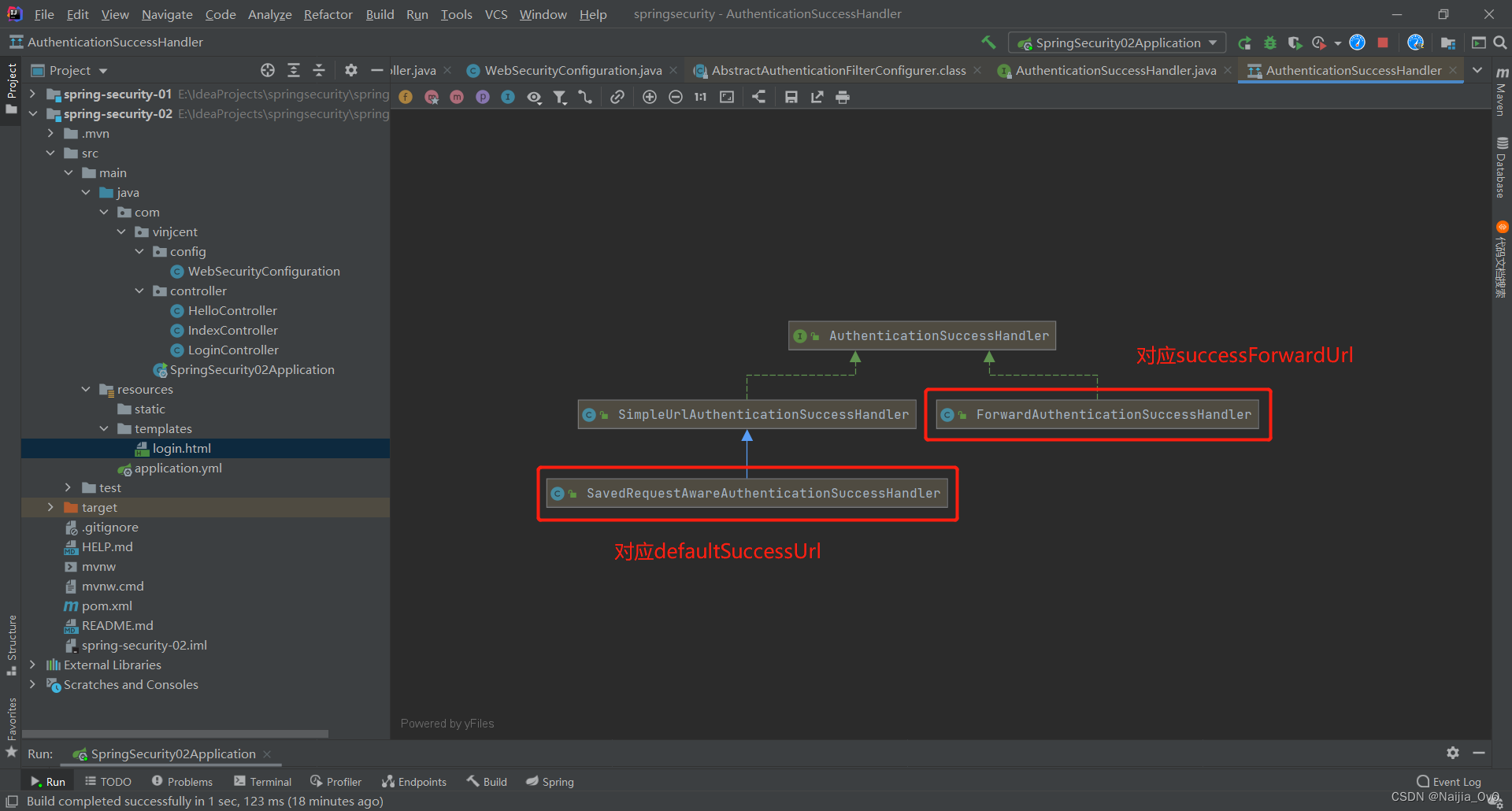The image size is (1512, 811).
Task: Expand all nodes in Project panel
Action: 294,70
